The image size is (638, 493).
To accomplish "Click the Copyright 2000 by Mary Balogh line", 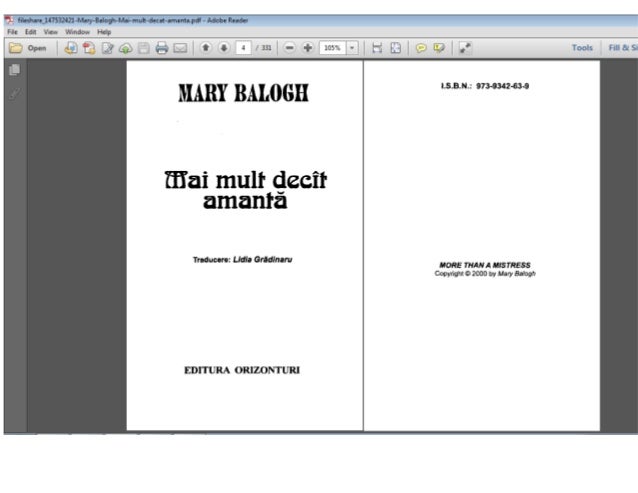I will point(485,274).
